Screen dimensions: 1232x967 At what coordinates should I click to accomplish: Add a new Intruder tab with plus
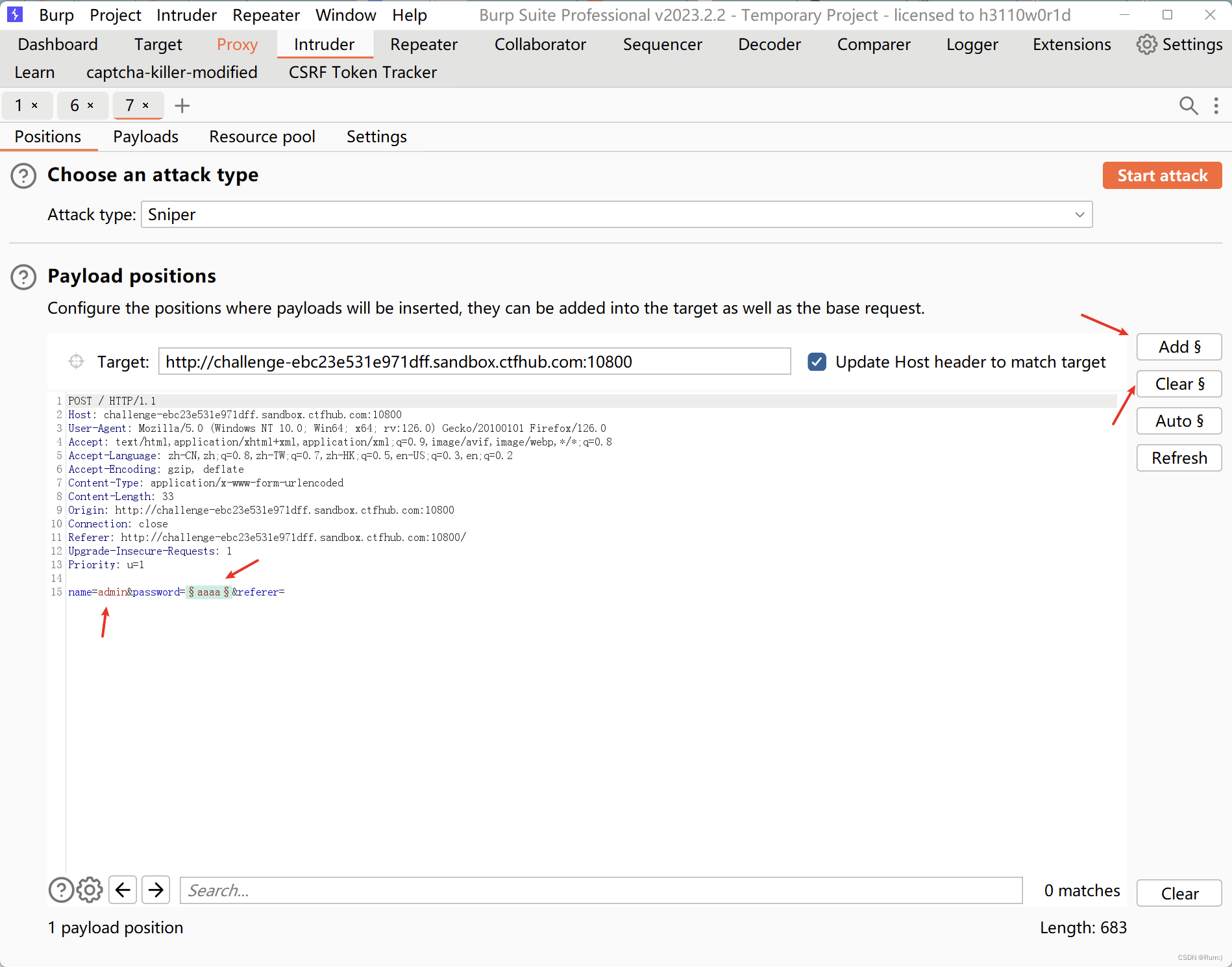point(182,105)
